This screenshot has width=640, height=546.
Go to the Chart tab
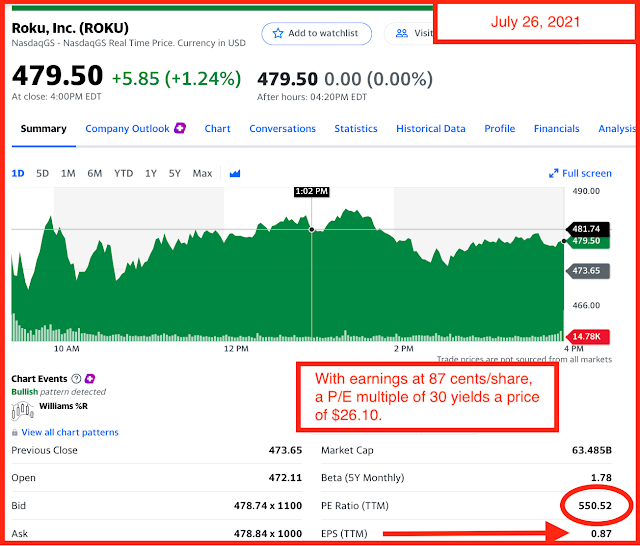[x=218, y=129]
